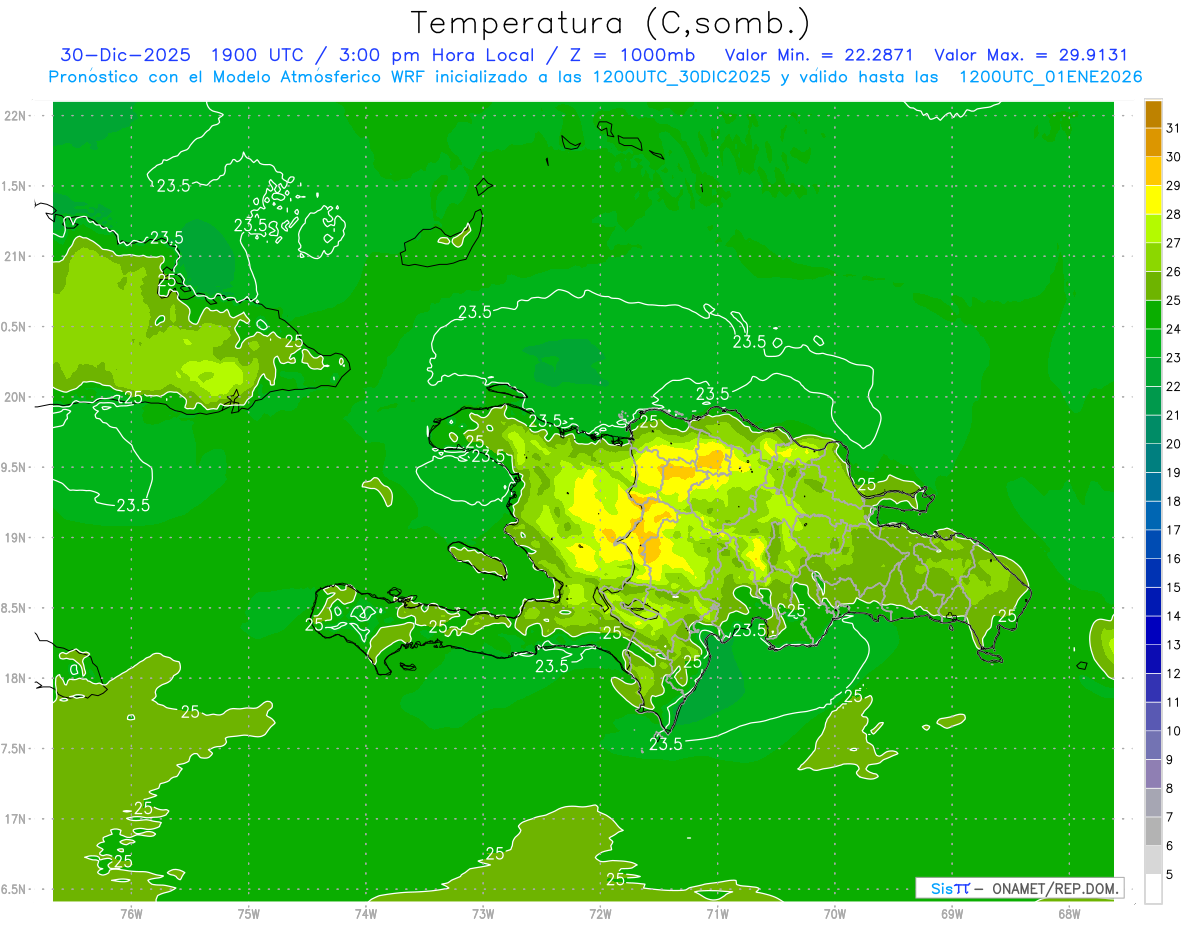Click the 75W longitude label
This screenshot has height=927, width=1200.
click(x=248, y=913)
